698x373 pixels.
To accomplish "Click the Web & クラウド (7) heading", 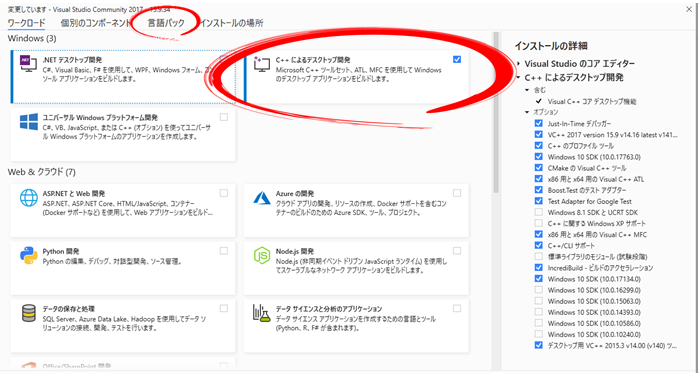I will click(x=42, y=172).
